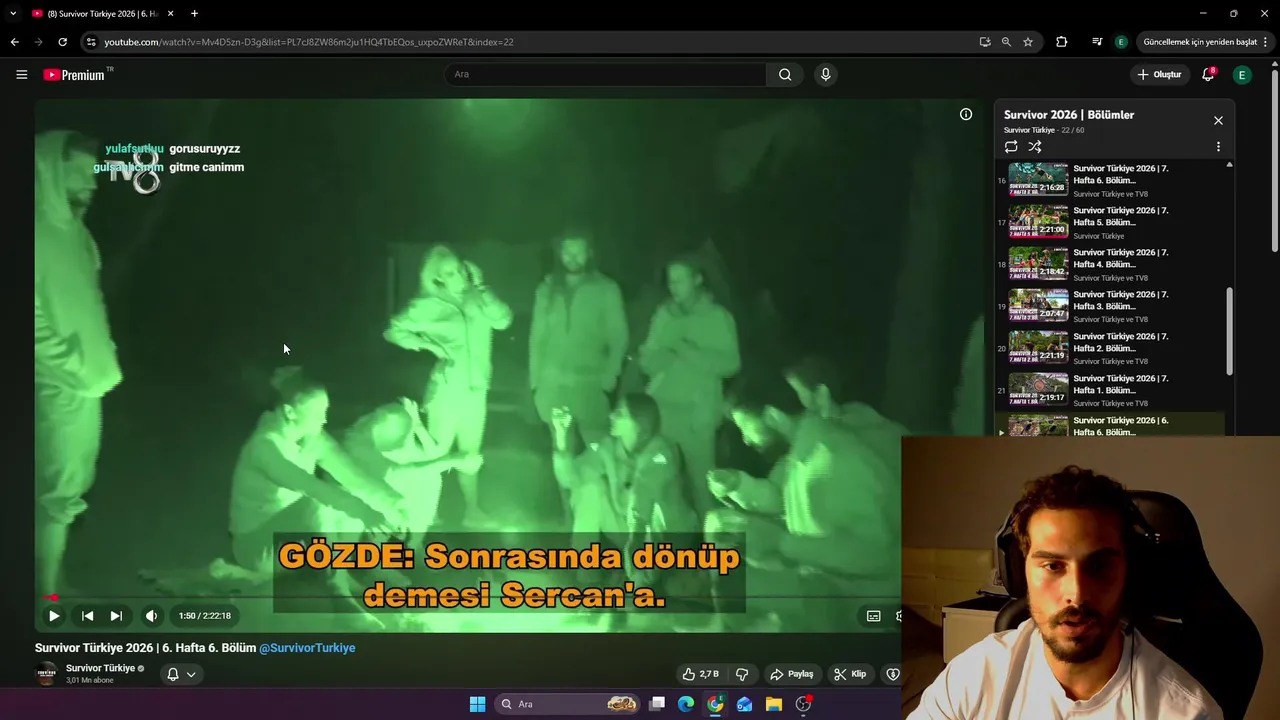Play playlist item 19, Hafta 3. Bölüm
Viewport: 1280px width, 720px height.
pyautogui.click(x=1110, y=307)
